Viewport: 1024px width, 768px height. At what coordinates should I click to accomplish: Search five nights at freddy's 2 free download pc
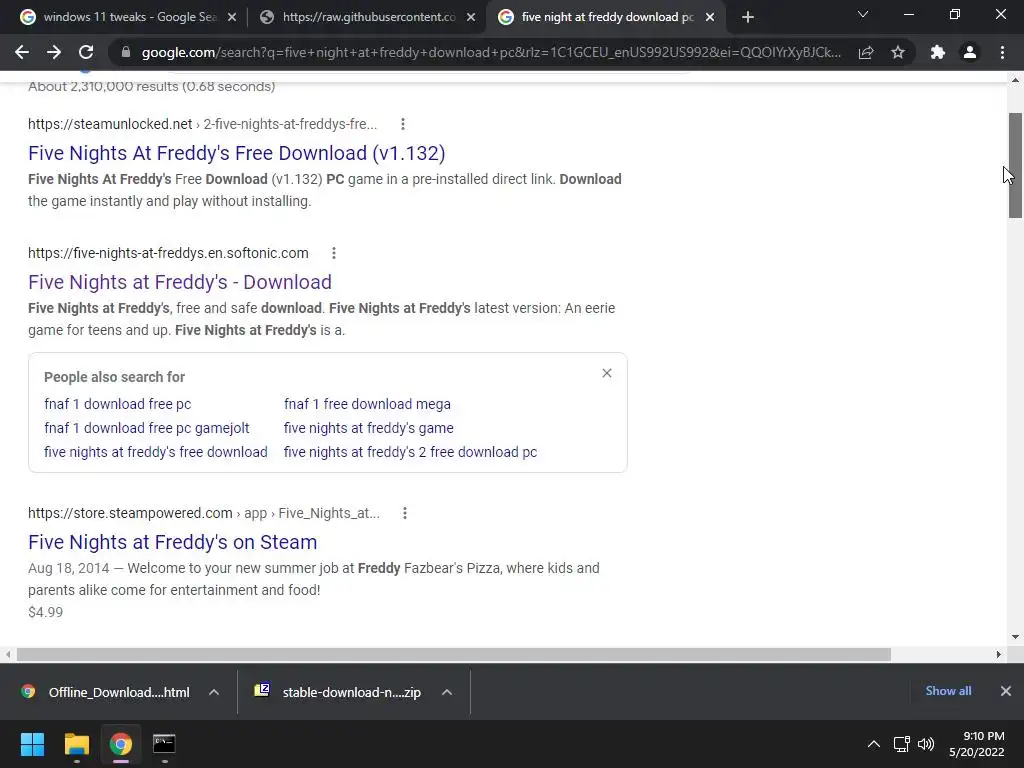pos(410,452)
